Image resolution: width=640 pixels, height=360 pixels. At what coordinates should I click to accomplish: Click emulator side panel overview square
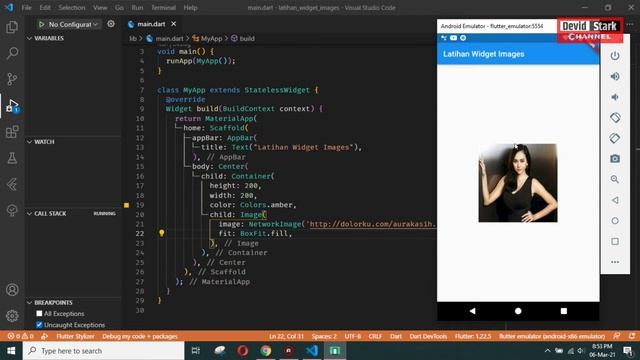click(x=615, y=241)
